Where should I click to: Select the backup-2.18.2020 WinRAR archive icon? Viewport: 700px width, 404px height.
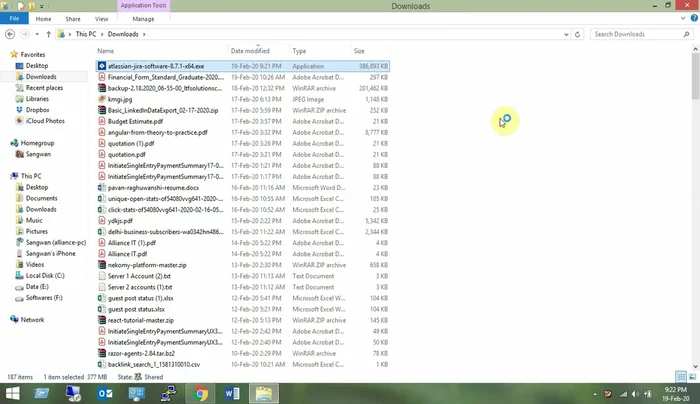coord(102,88)
